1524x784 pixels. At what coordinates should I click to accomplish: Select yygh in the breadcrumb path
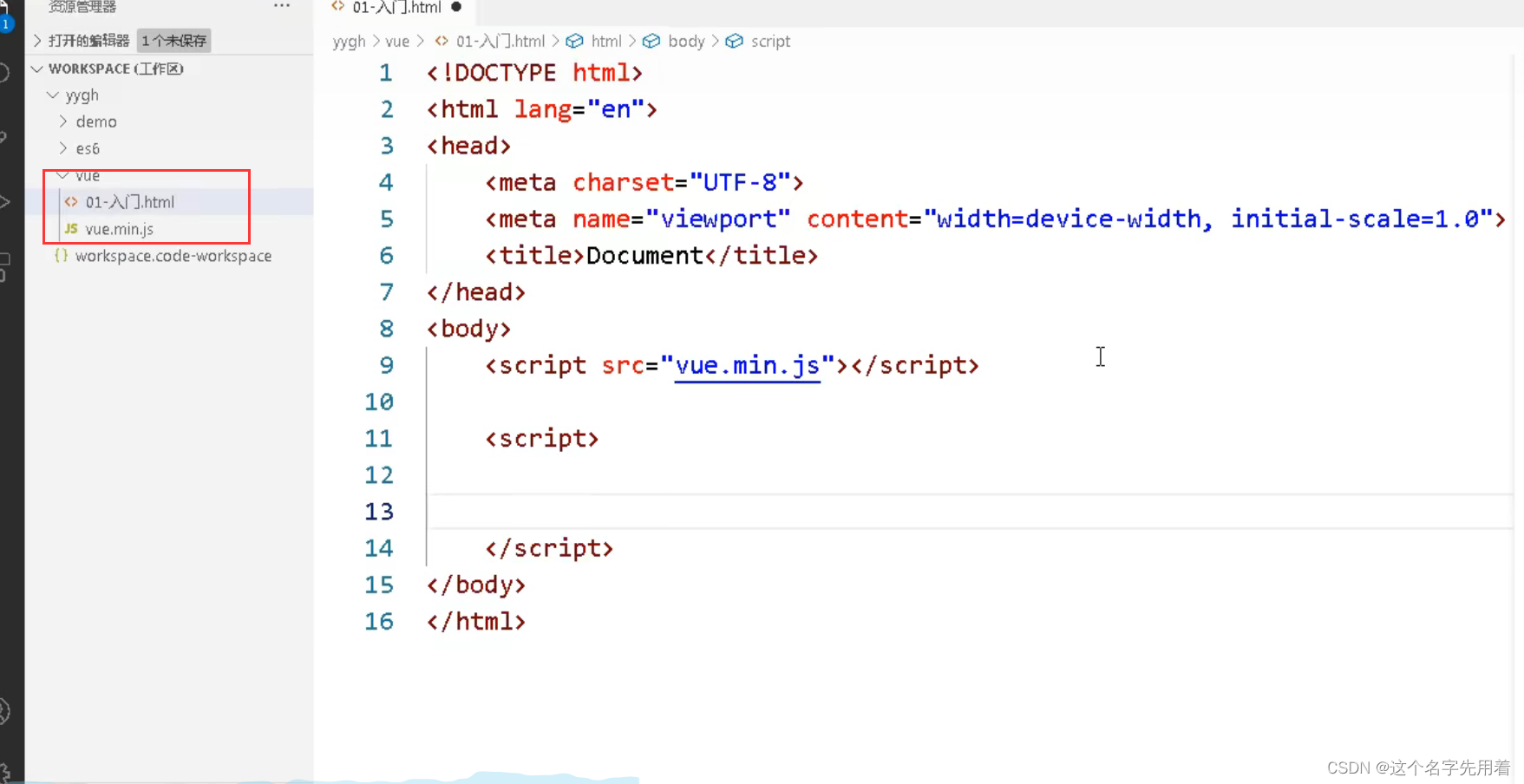pos(350,42)
